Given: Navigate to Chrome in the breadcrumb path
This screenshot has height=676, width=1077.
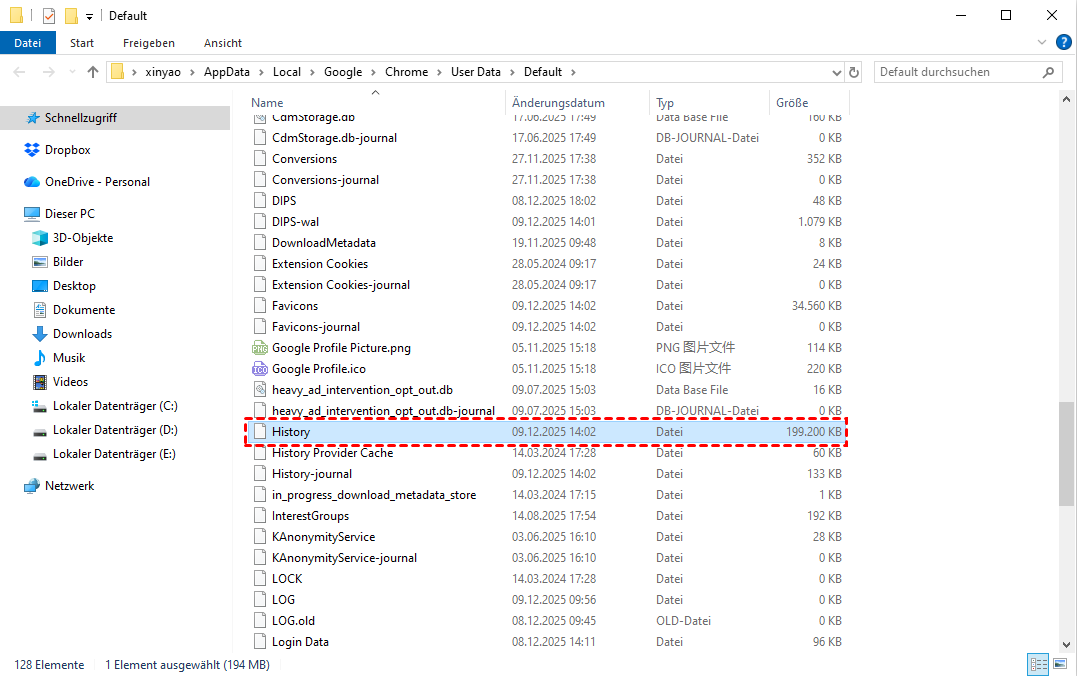Looking at the screenshot, I should click(406, 72).
